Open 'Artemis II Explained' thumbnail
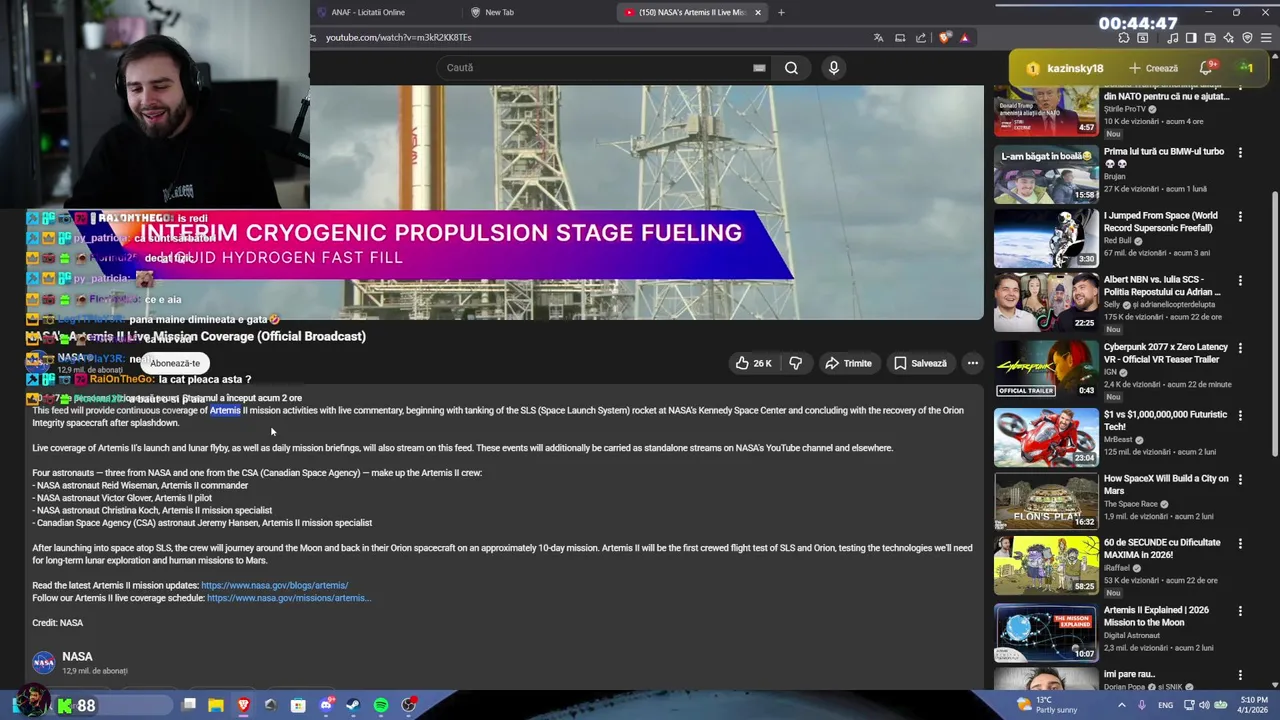The image size is (1280, 720). (x=1046, y=632)
